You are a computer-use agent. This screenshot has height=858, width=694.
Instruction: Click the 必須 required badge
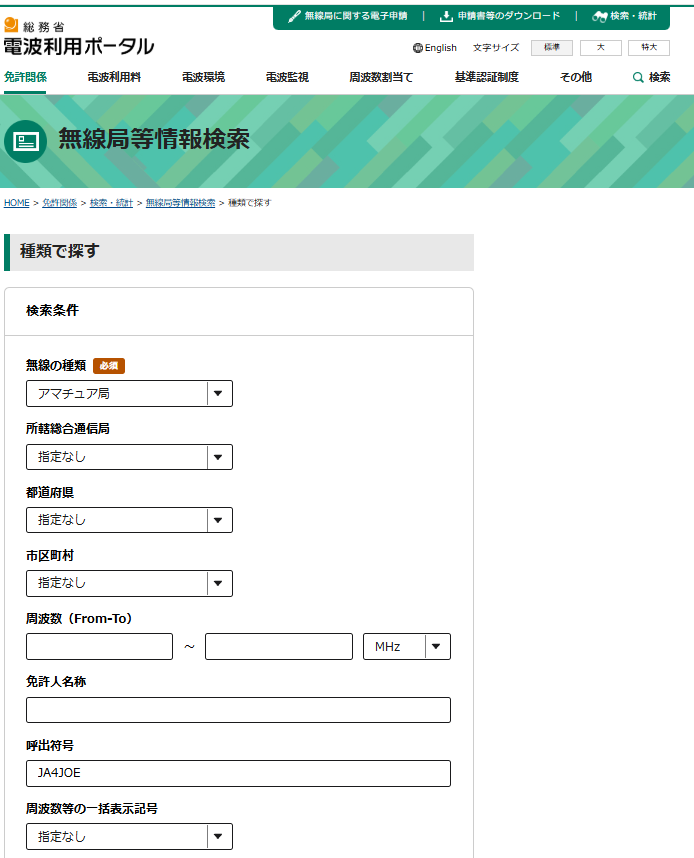click(109, 366)
